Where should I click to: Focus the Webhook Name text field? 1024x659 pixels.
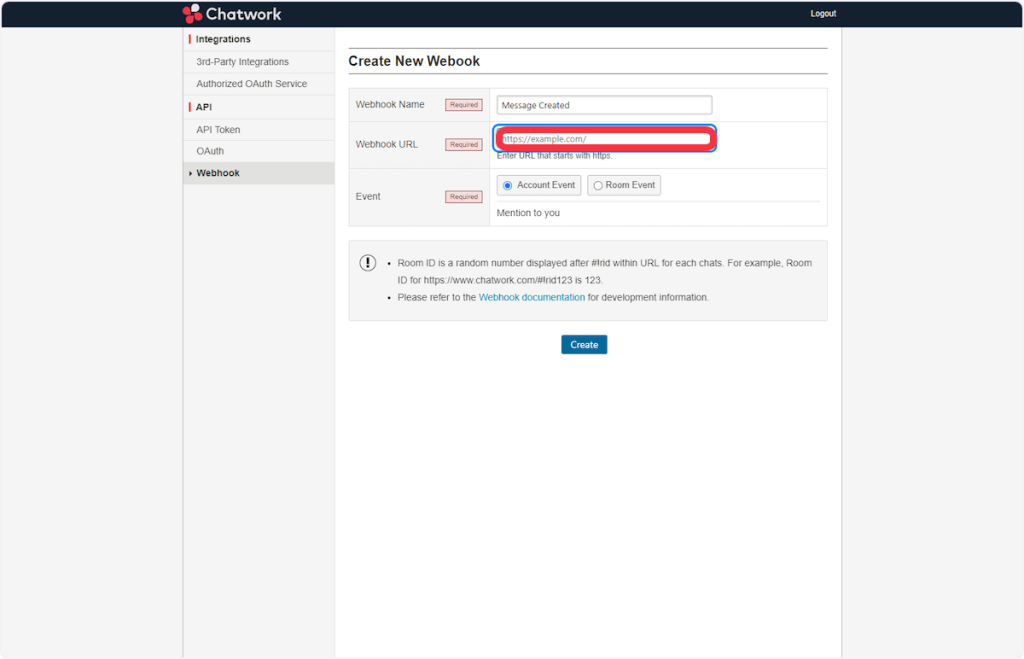pos(604,105)
